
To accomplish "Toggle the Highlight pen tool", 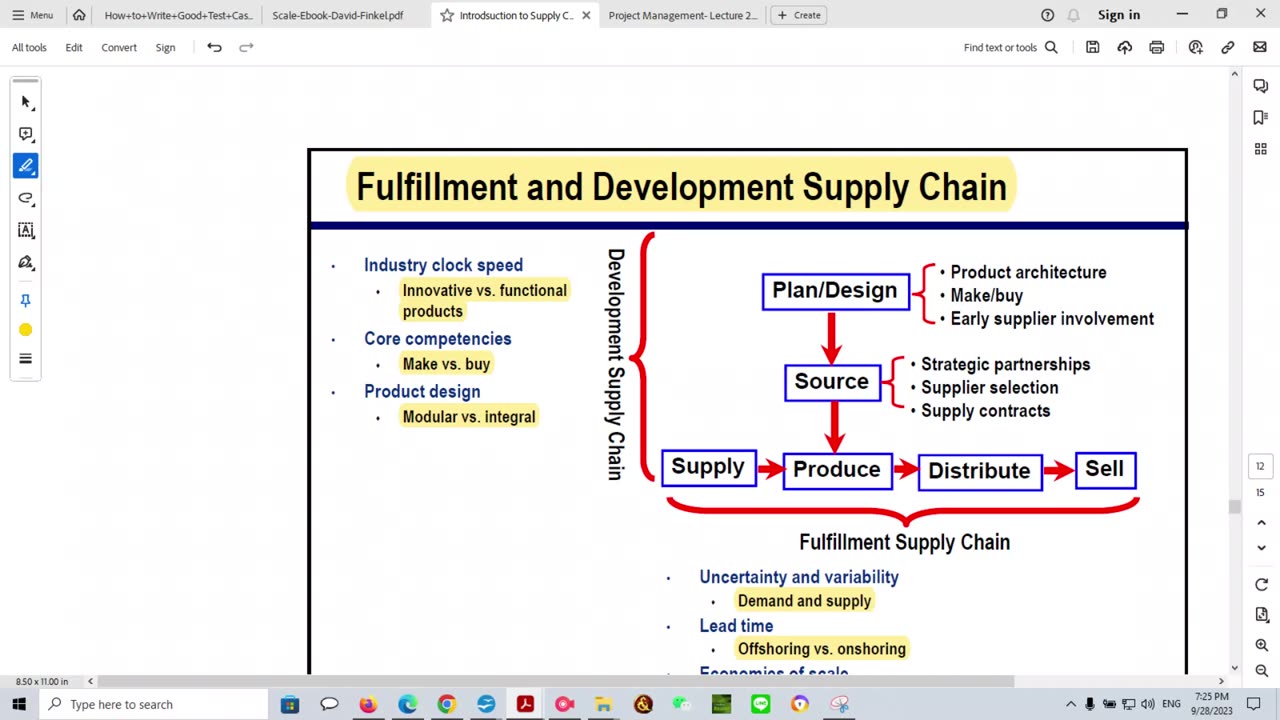I will coord(26,166).
